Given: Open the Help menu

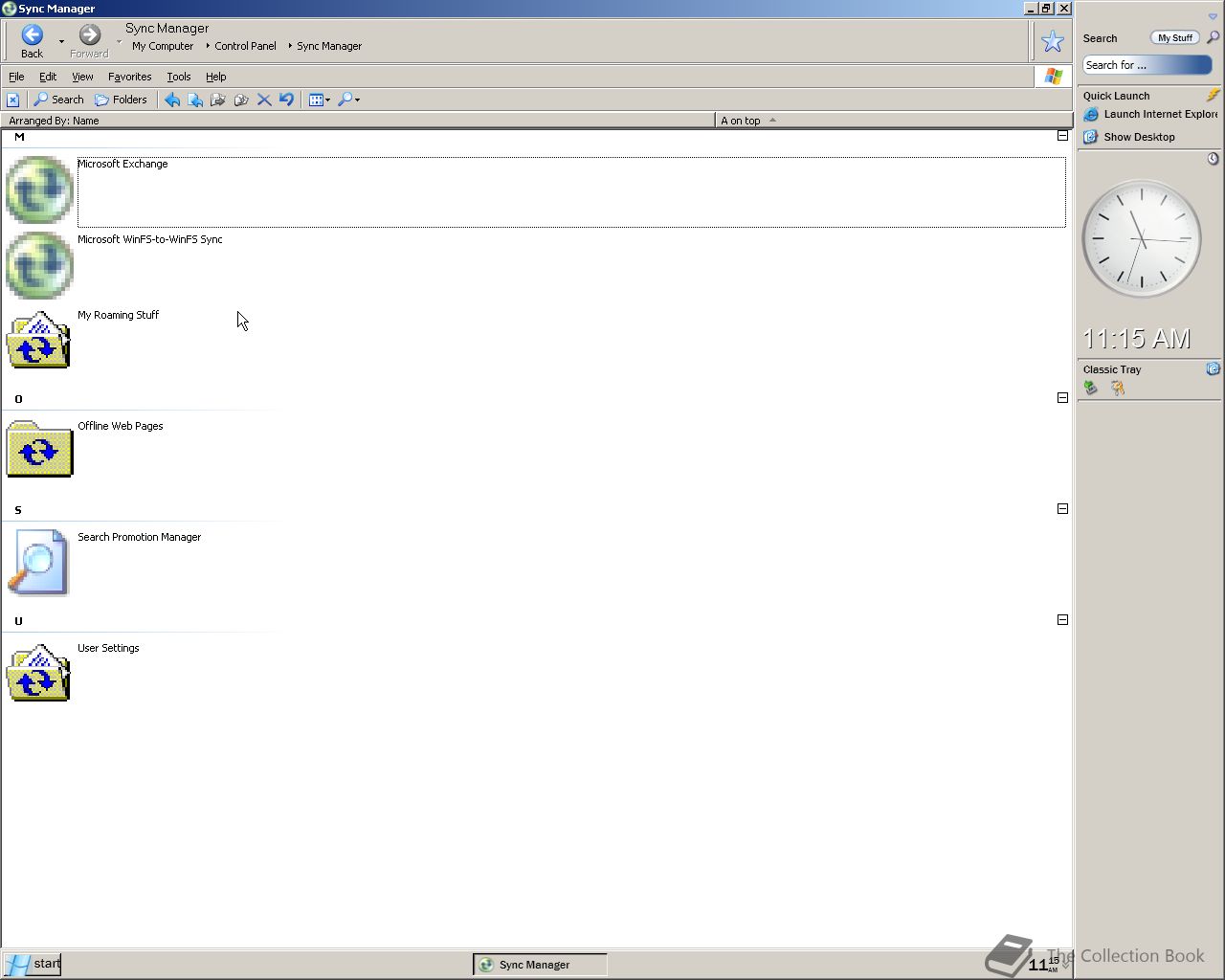Looking at the screenshot, I should coord(216,77).
